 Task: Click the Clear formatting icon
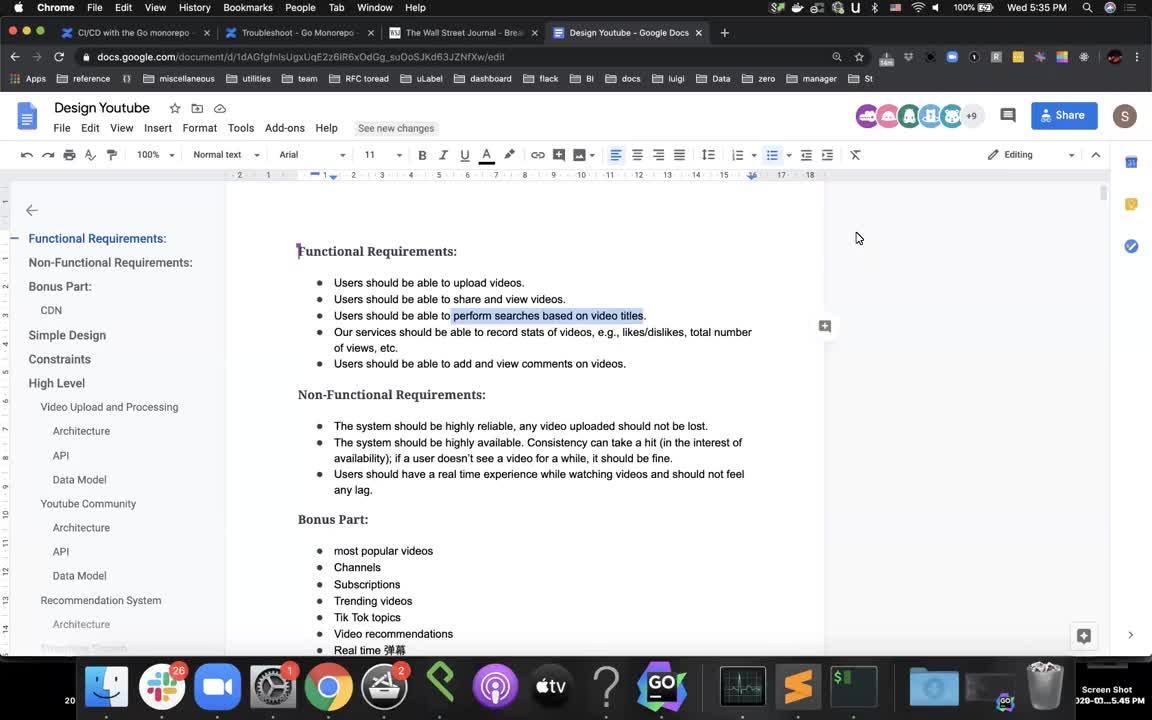coord(855,155)
